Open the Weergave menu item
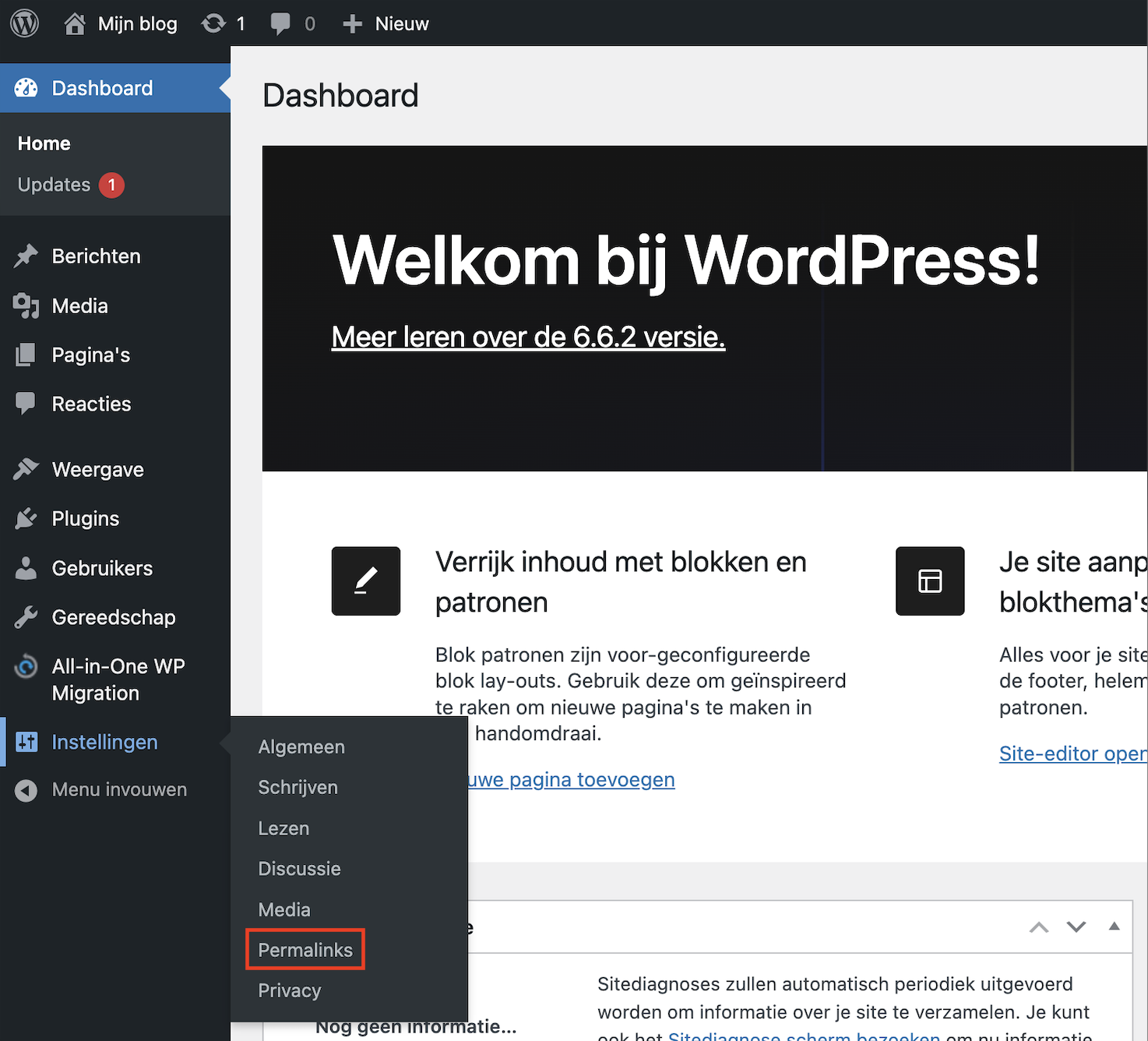This screenshot has width=1148, height=1041. [x=97, y=470]
